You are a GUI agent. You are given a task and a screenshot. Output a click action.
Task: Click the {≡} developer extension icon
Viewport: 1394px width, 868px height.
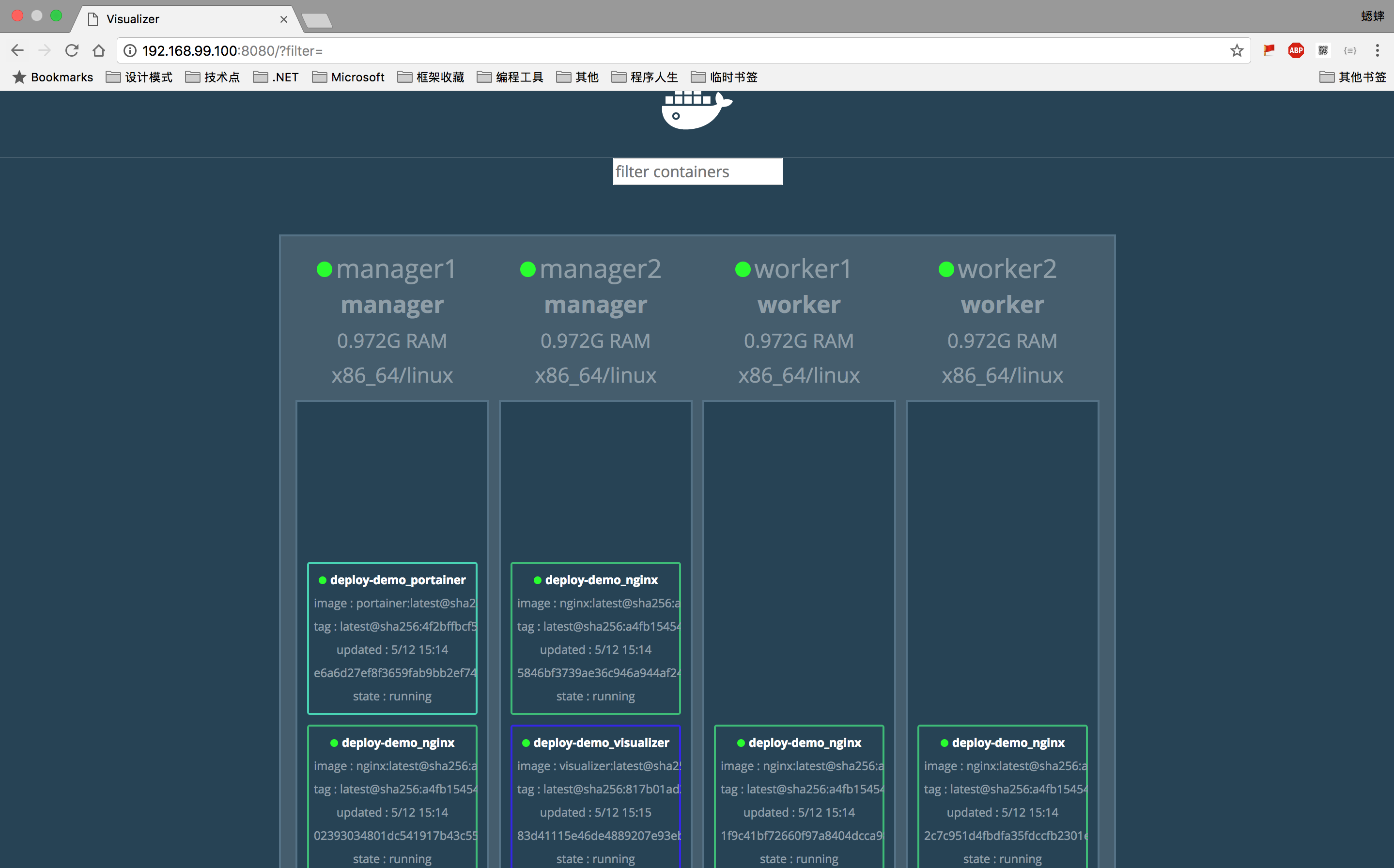coord(1350,50)
